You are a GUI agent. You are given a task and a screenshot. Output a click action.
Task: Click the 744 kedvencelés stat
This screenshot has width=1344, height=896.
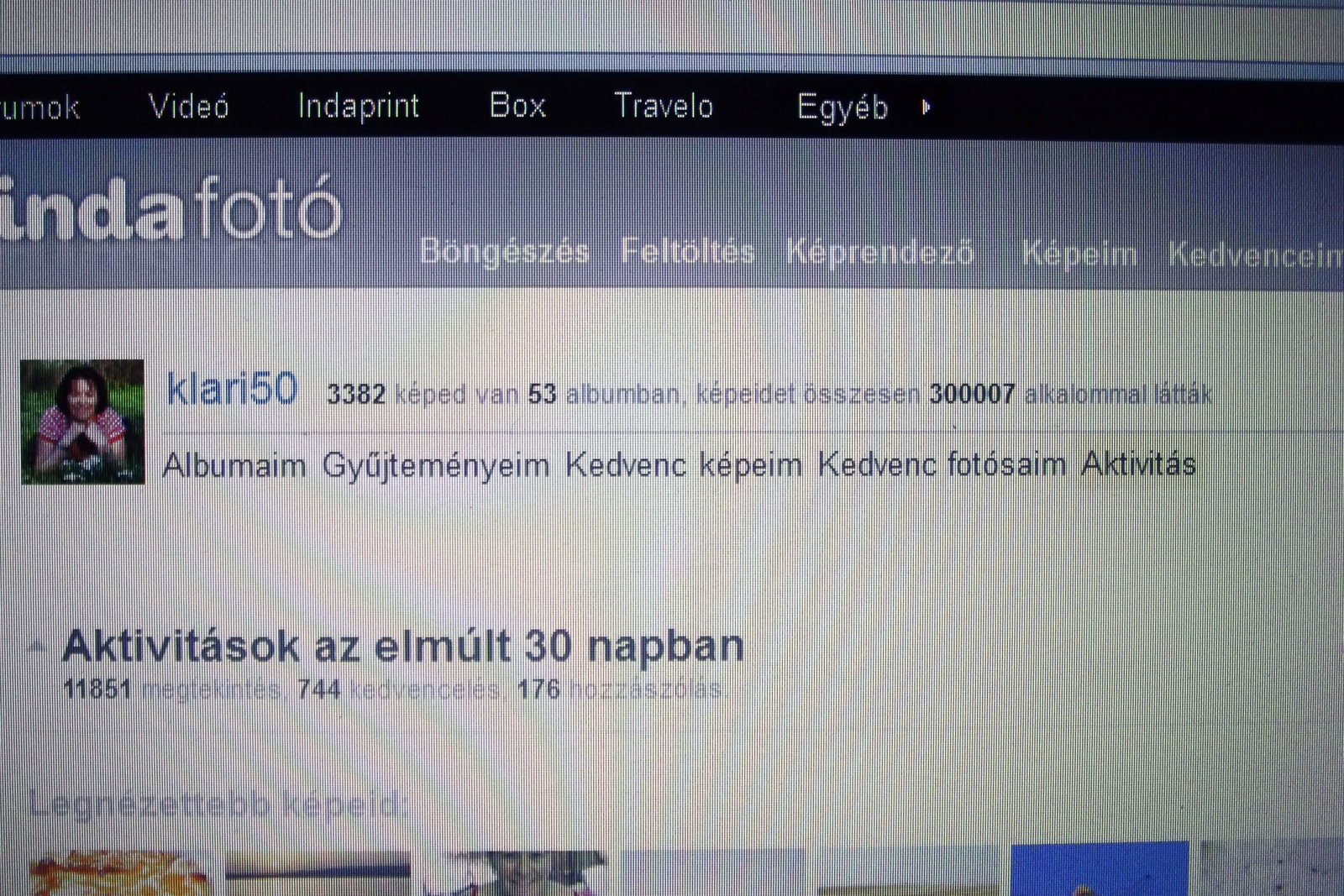pos(399,689)
